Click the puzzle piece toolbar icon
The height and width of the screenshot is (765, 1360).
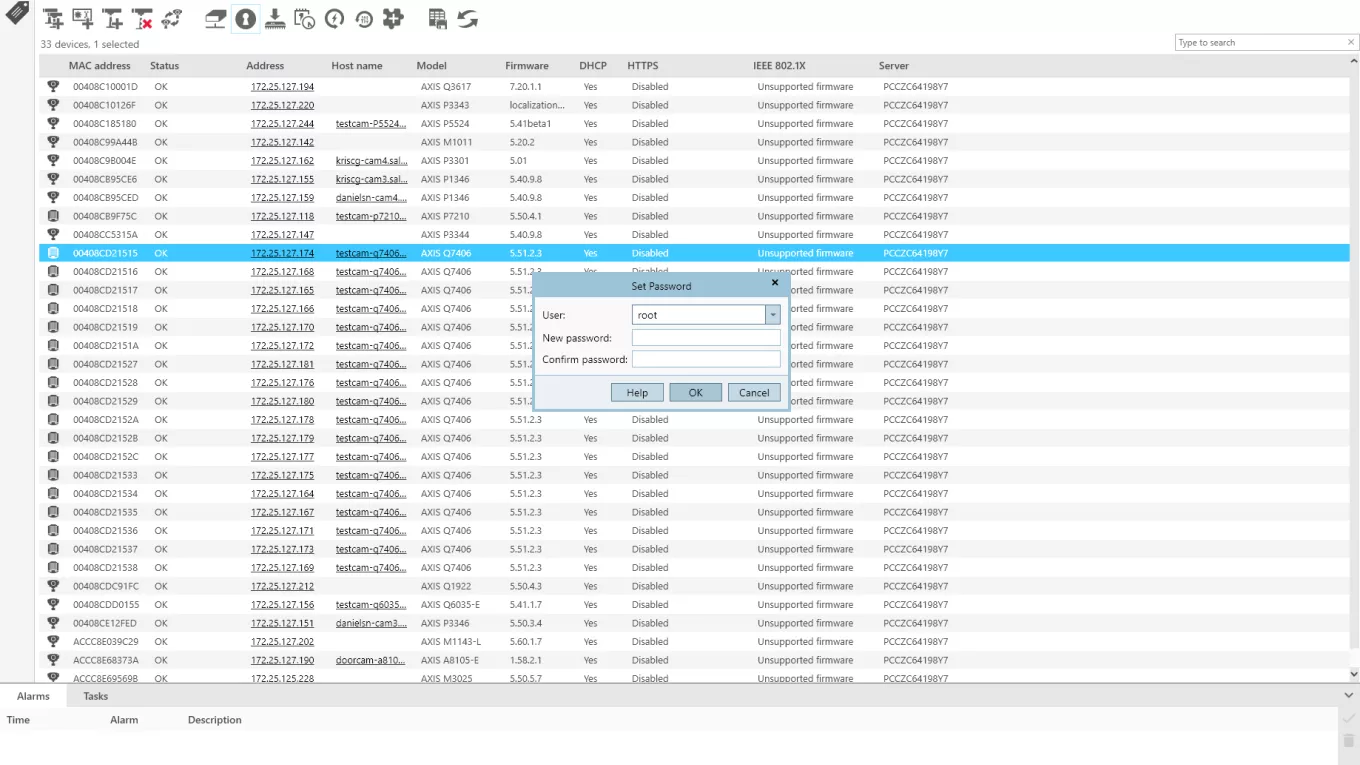(393, 19)
